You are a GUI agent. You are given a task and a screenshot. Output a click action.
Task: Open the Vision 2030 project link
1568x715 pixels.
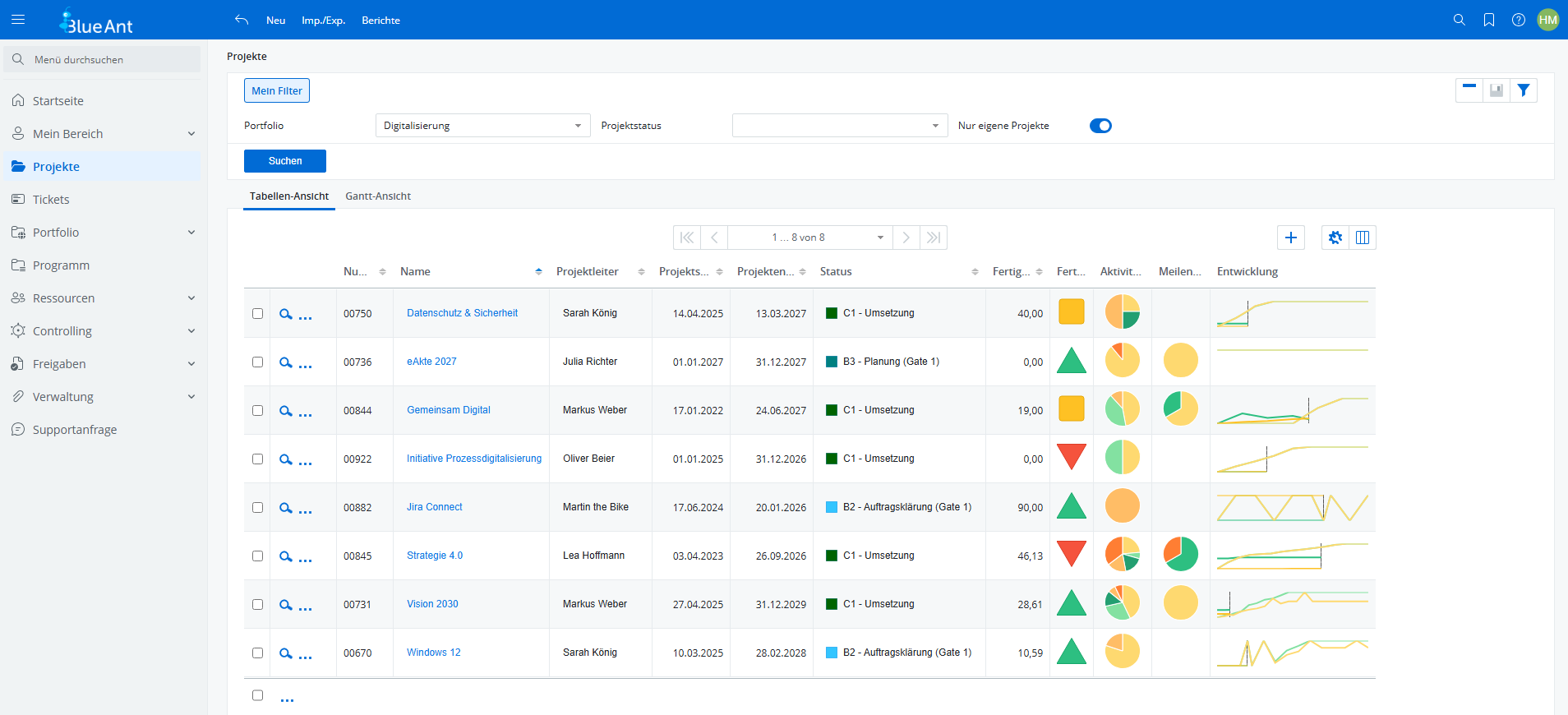pyautogui.click(x=432, y=604)
